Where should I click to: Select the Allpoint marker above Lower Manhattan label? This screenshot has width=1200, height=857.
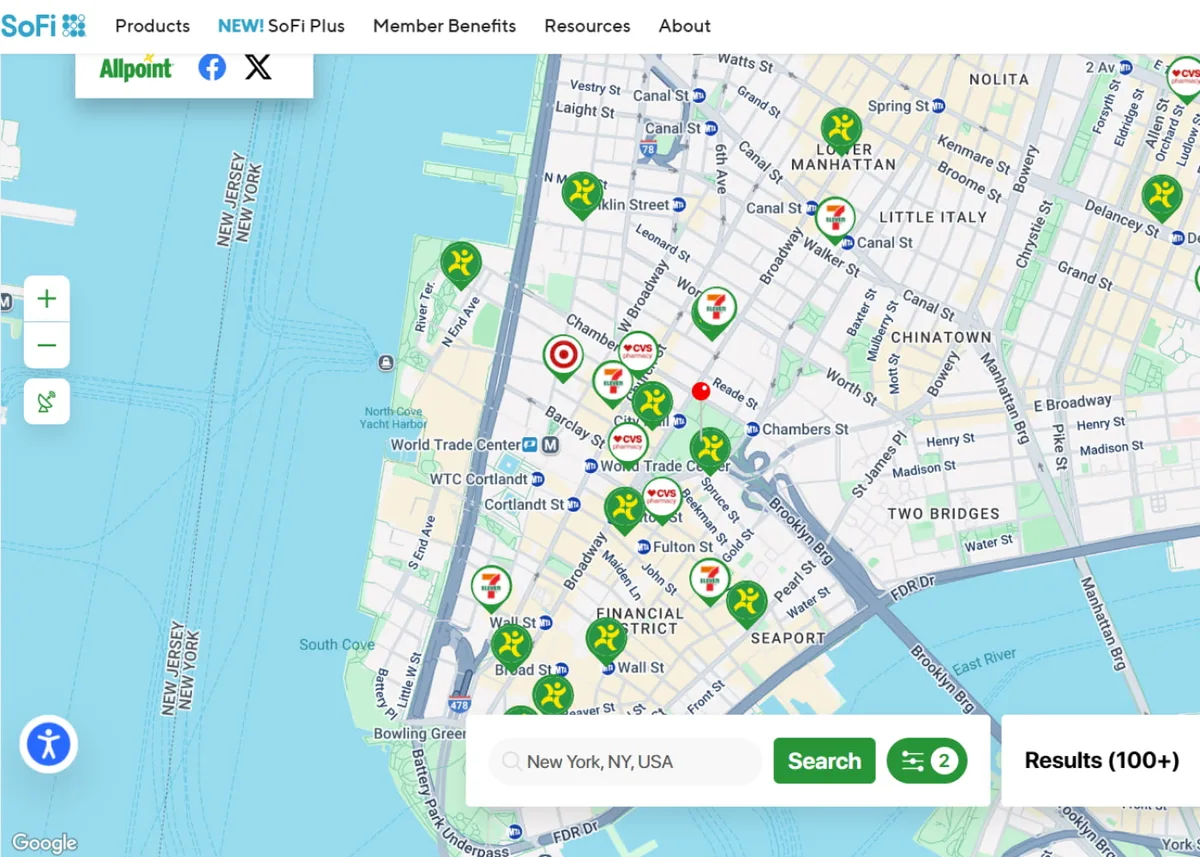coord(842,131)
